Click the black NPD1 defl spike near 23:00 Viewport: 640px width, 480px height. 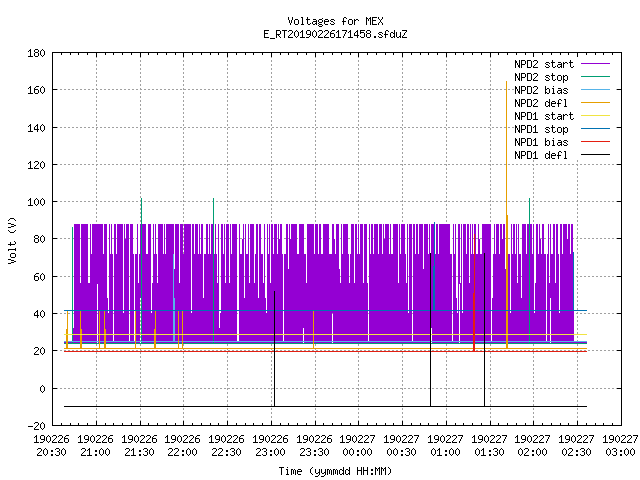click(274, 349)
